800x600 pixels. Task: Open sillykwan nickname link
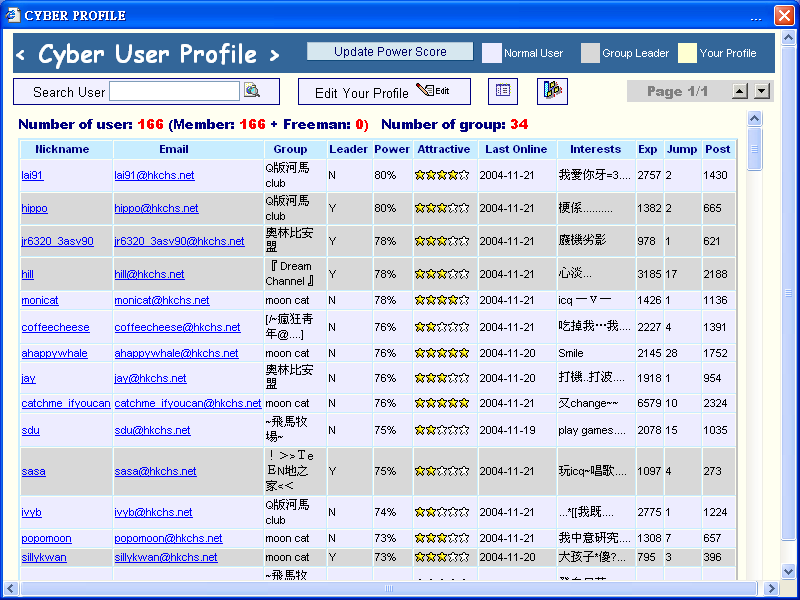44,557
